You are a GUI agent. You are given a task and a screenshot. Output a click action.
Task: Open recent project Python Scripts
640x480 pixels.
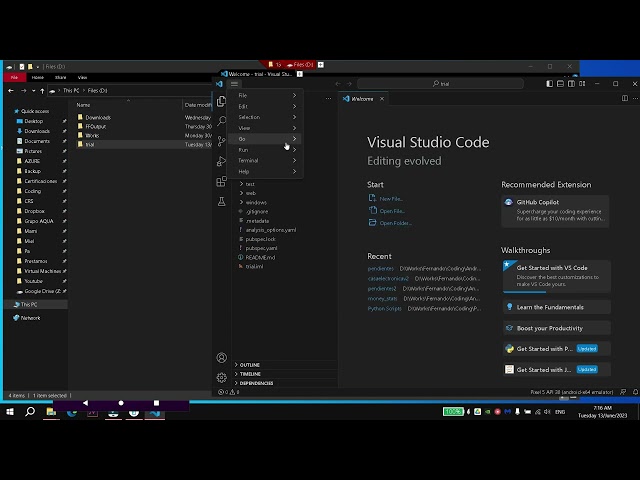click(384, 309)
